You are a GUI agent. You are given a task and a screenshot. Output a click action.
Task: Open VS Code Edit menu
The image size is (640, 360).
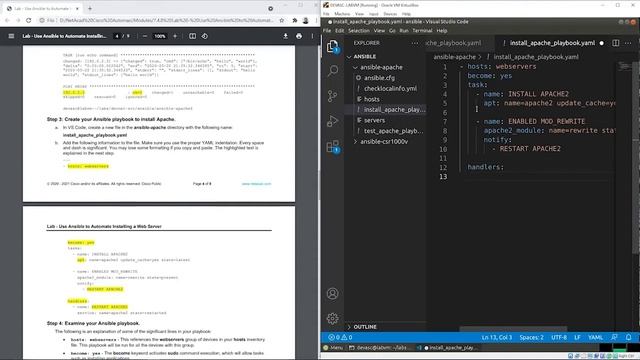click(x=340, y=30)
